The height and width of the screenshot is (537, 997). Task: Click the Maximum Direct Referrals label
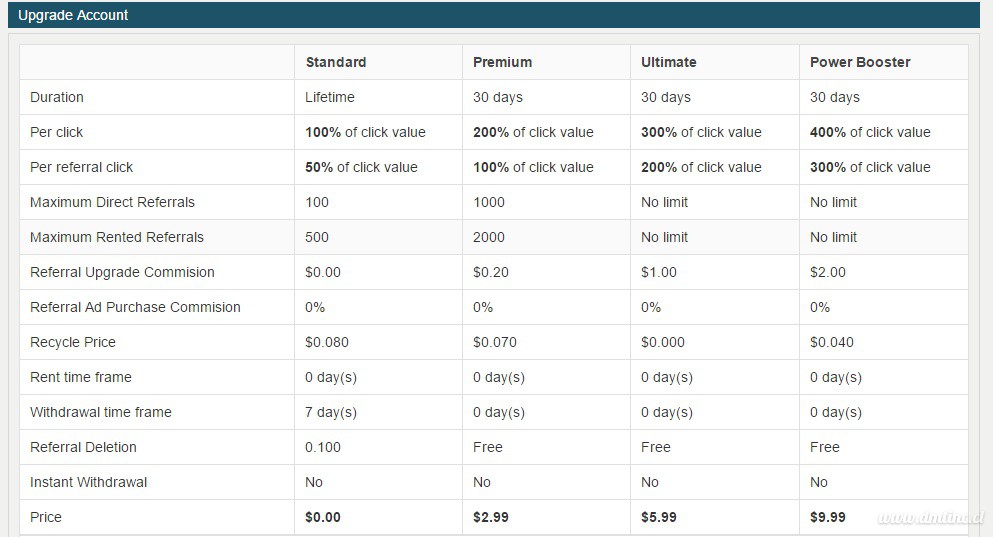(112, 202)
